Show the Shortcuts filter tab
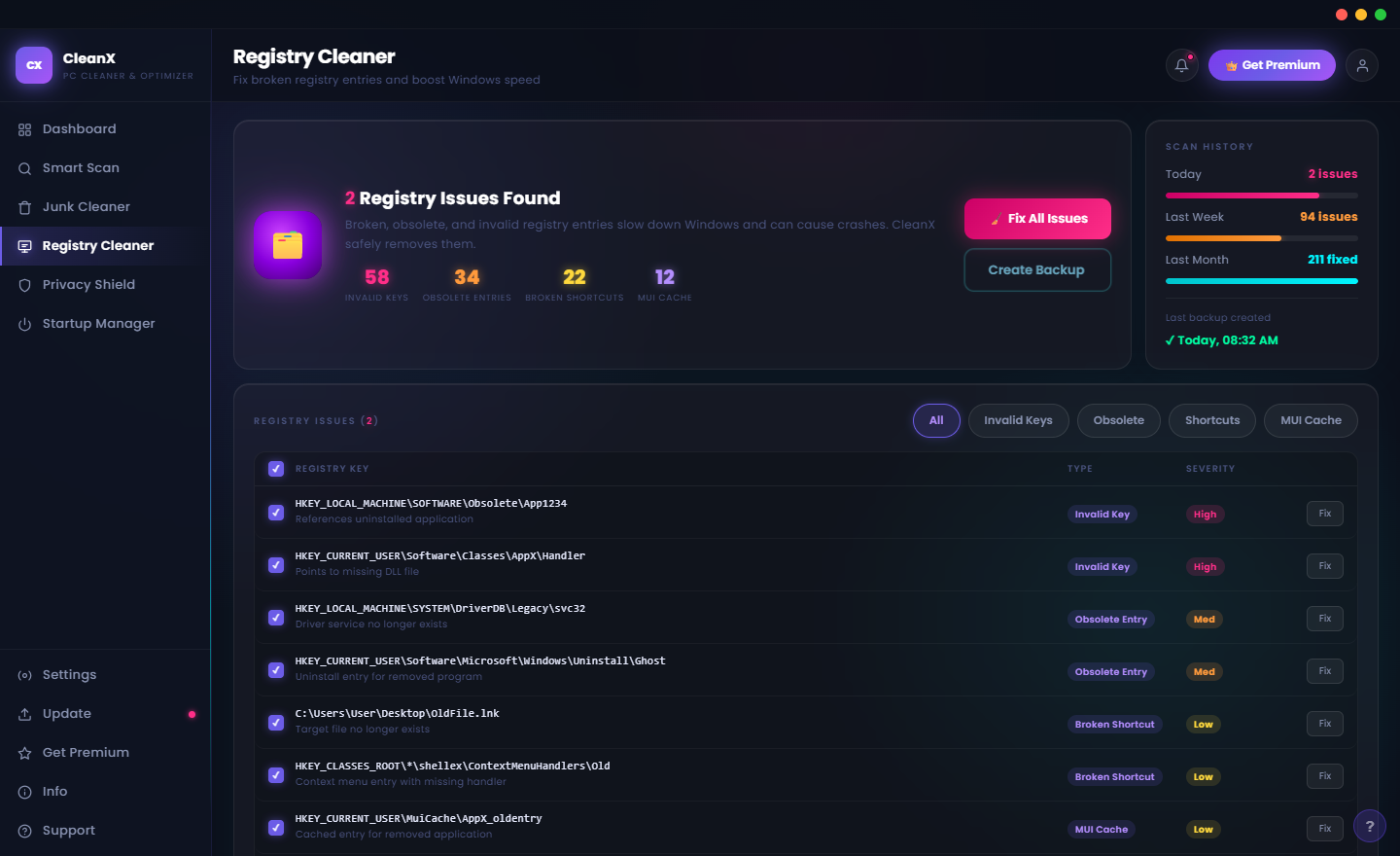The height and width of the screenshot is (856, 1400). [1212, 420]
